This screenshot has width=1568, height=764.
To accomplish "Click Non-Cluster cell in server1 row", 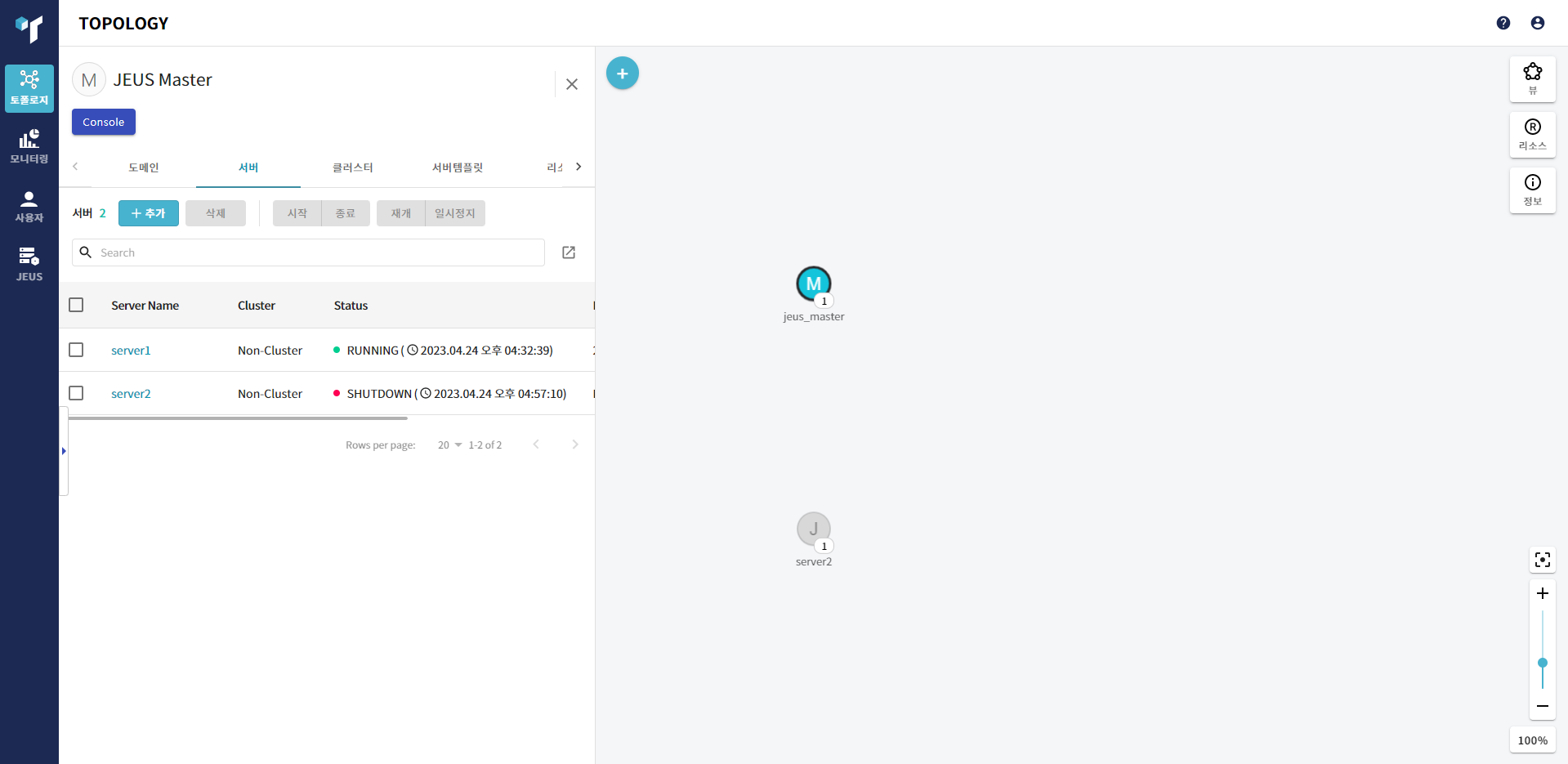I will pos(270,351).
